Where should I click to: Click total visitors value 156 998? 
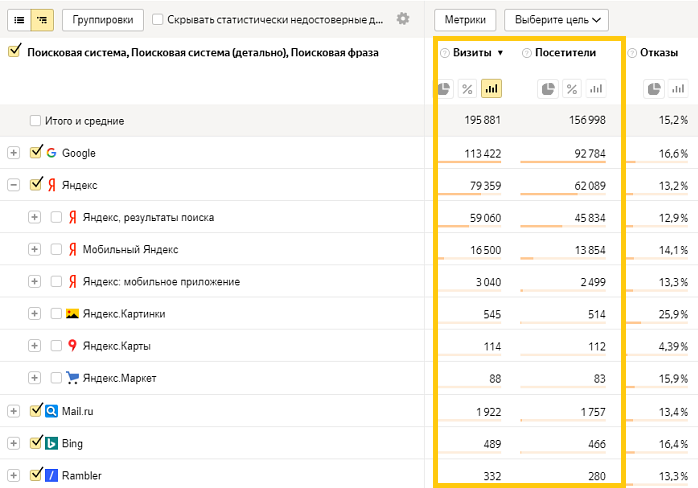coord(587,120)
